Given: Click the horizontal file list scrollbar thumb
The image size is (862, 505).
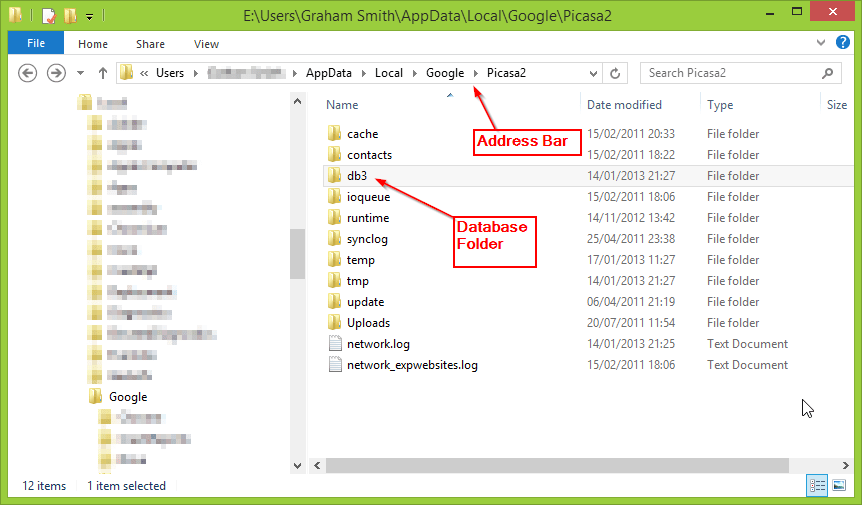Looking at the screenshot, I should click(x=557, y=465).
